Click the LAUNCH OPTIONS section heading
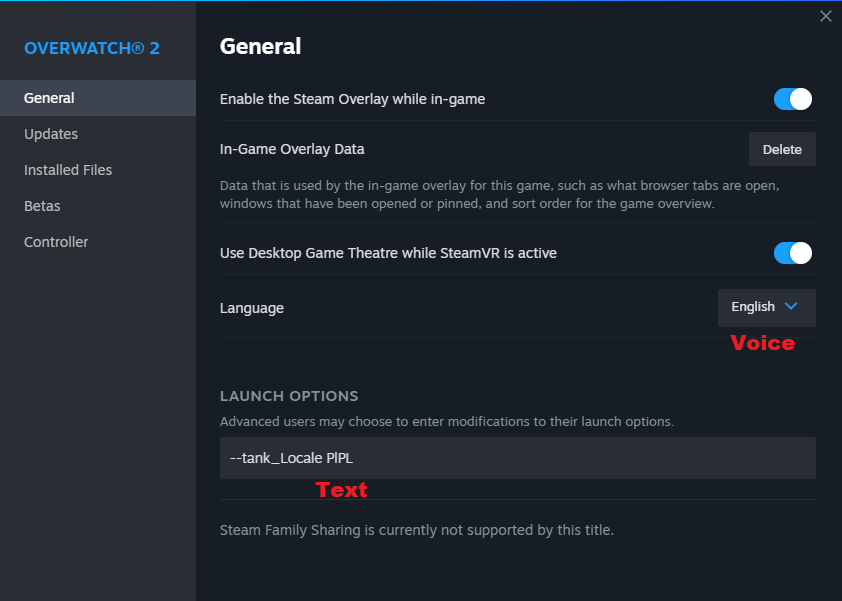The width and height of the screenshot is (842, 601). [x=289, y=396]
